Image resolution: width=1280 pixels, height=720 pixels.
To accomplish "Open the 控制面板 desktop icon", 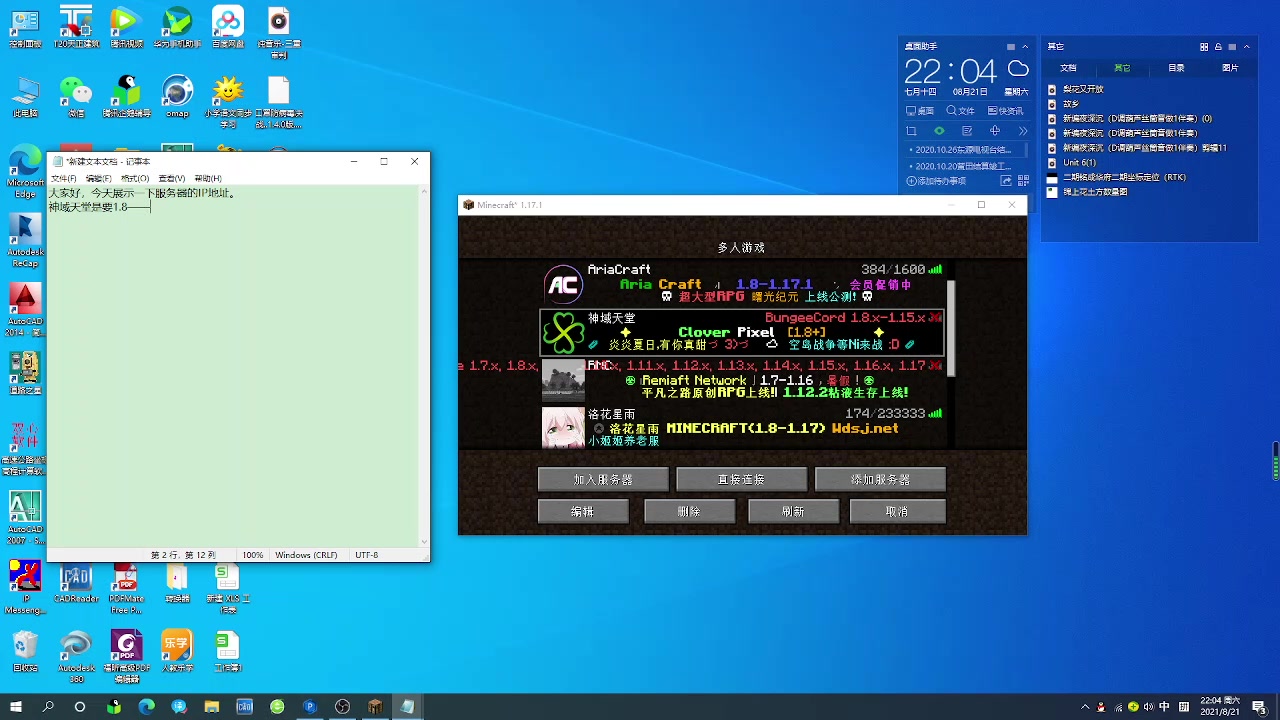I will (25, 28).
